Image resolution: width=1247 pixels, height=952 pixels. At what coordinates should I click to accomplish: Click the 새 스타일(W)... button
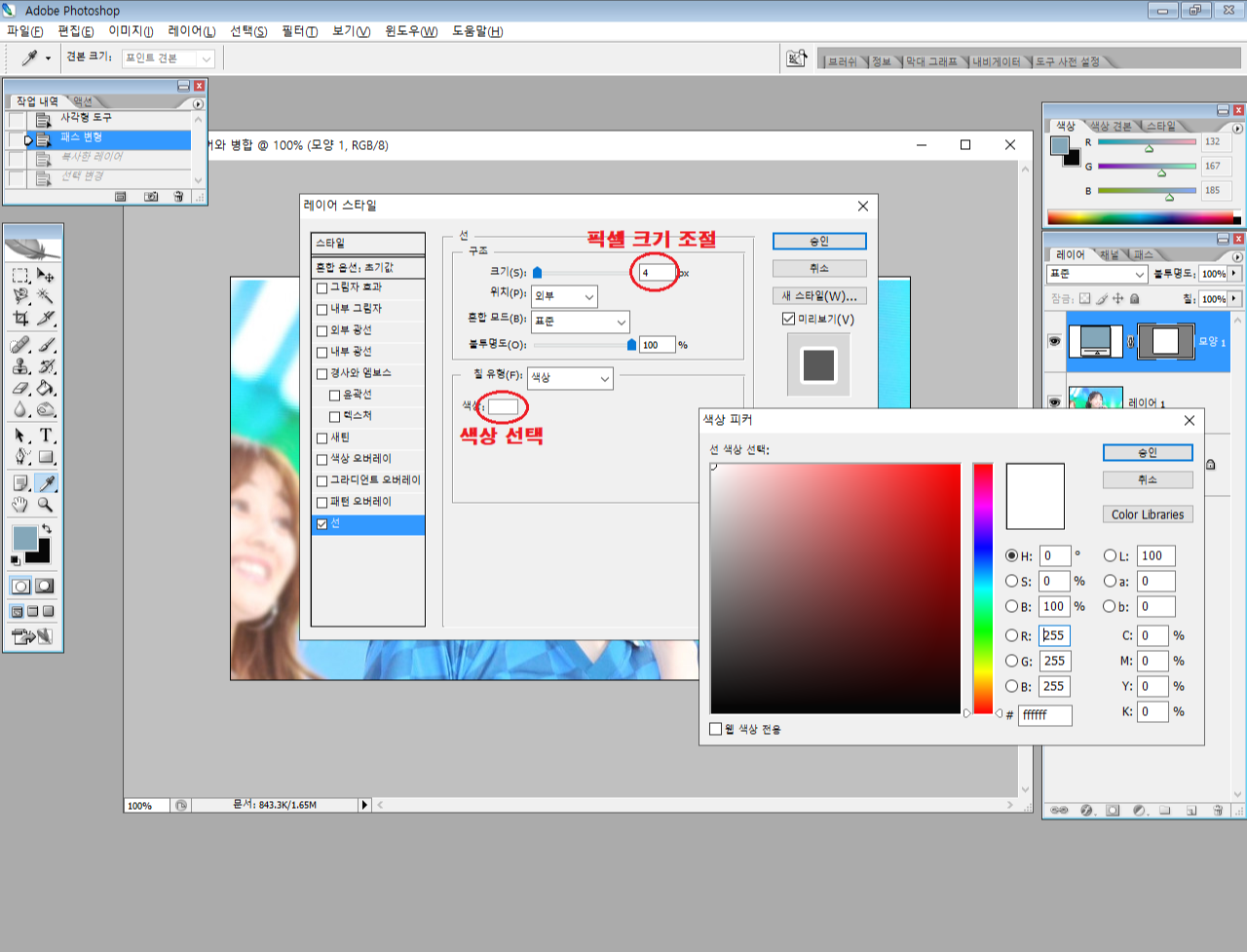[x=819, y=295]
